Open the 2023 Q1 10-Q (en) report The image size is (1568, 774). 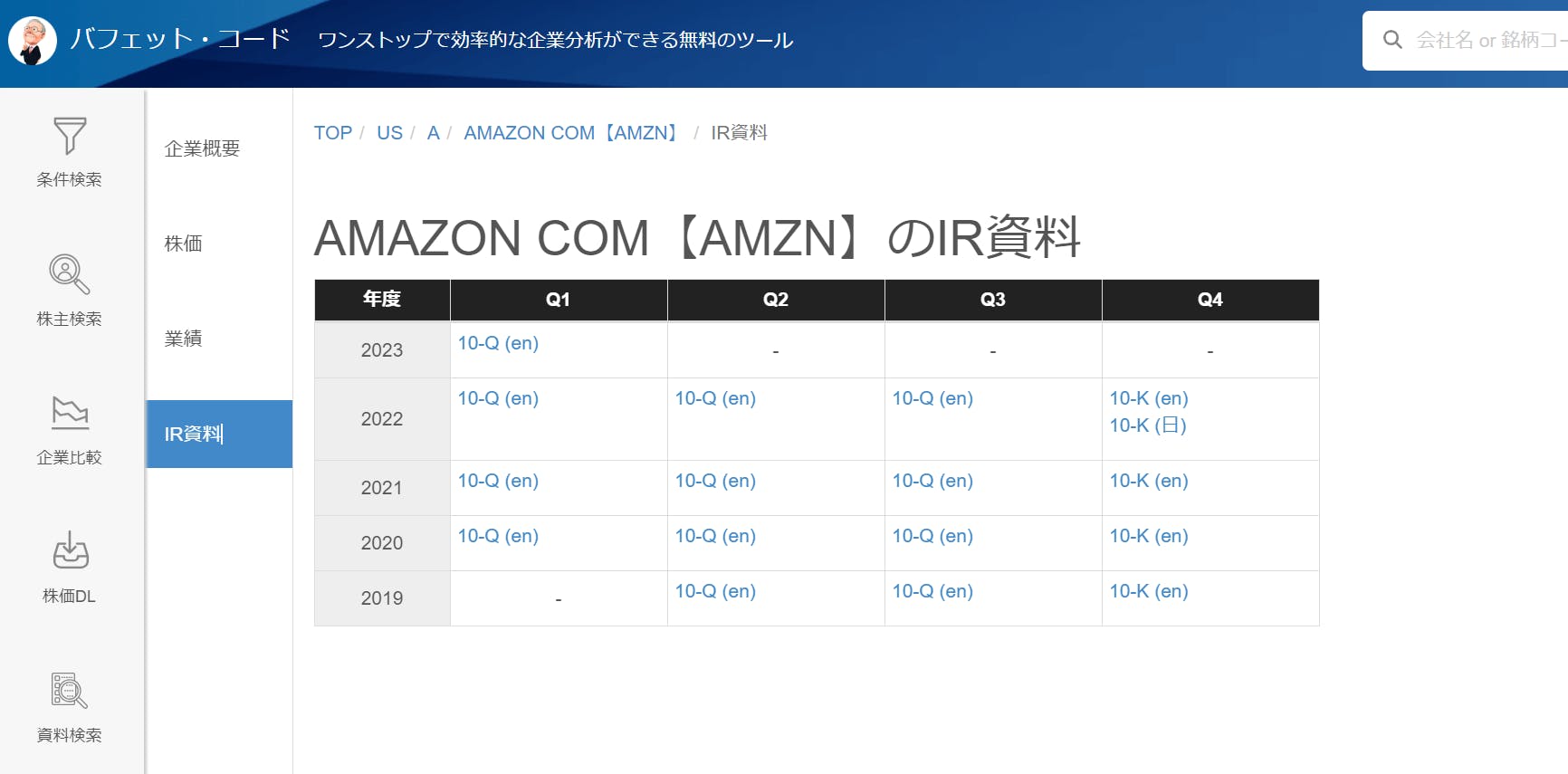tap(498, 343)
